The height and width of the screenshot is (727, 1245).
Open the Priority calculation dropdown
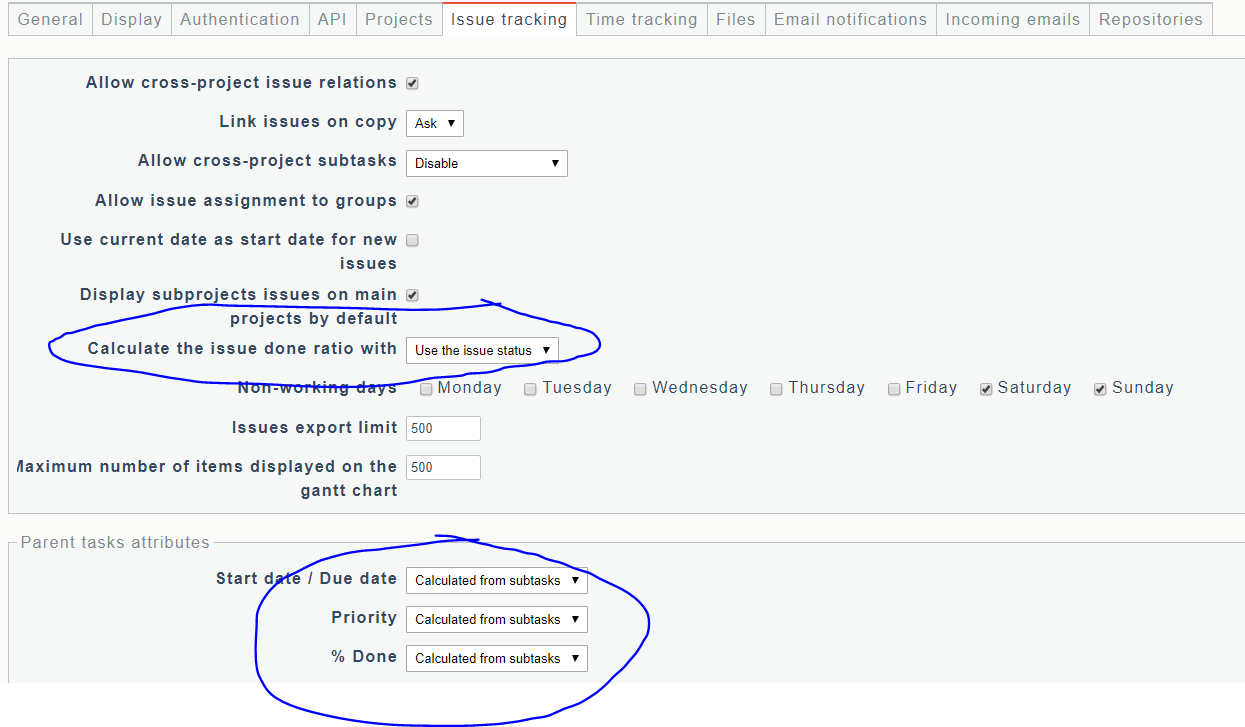tap(497, 619)
